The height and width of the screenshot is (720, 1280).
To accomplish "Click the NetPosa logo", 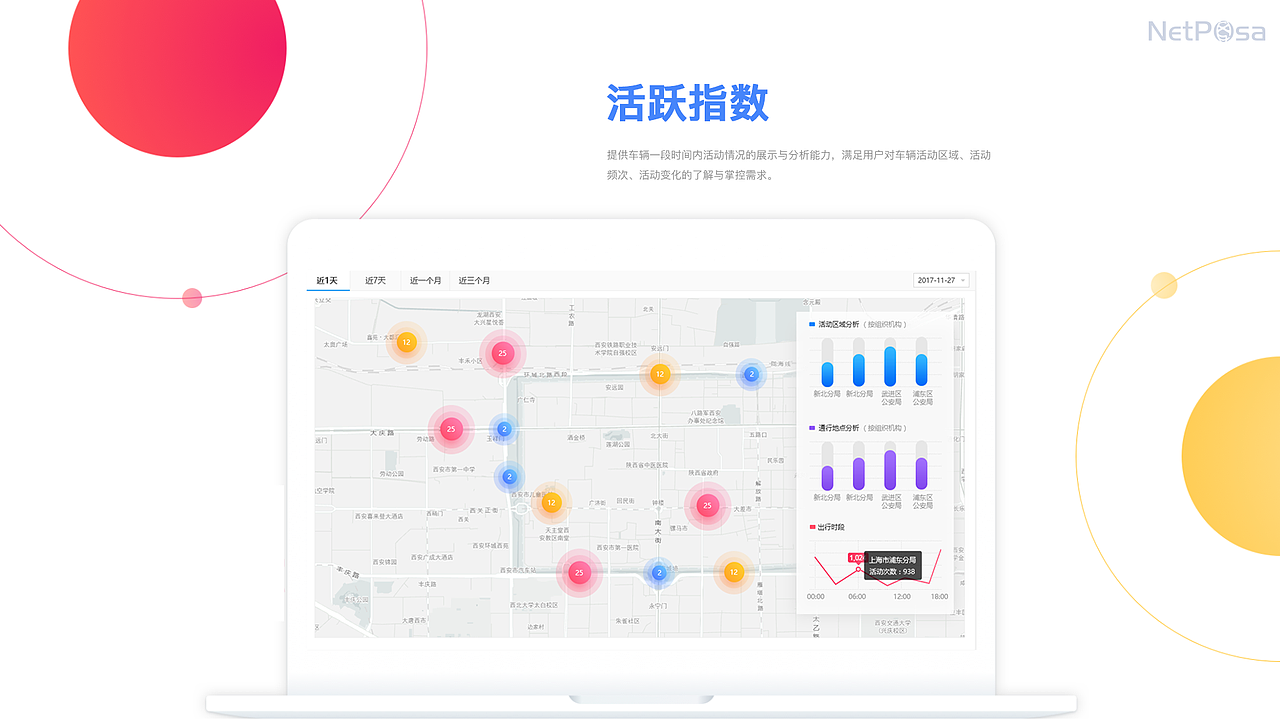I will pos(1206,31).
